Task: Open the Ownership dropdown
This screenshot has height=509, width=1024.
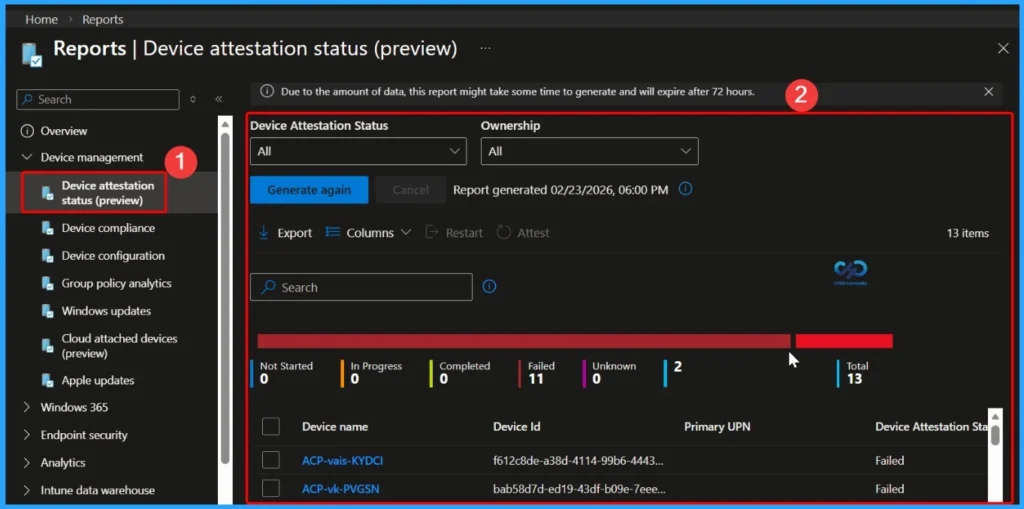Action: pos(590,151)
